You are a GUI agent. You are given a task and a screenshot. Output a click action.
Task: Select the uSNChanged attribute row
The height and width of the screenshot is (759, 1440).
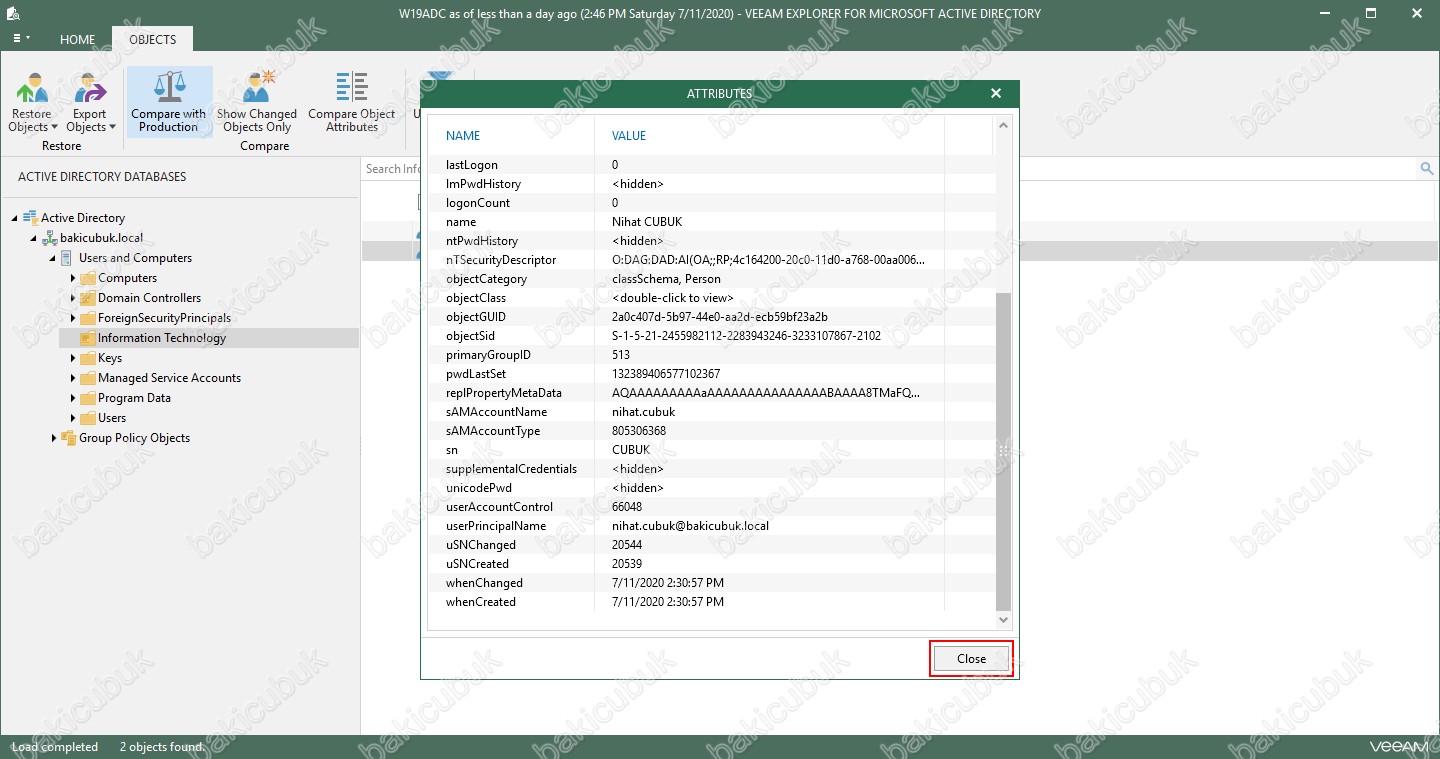click(712, 545)
